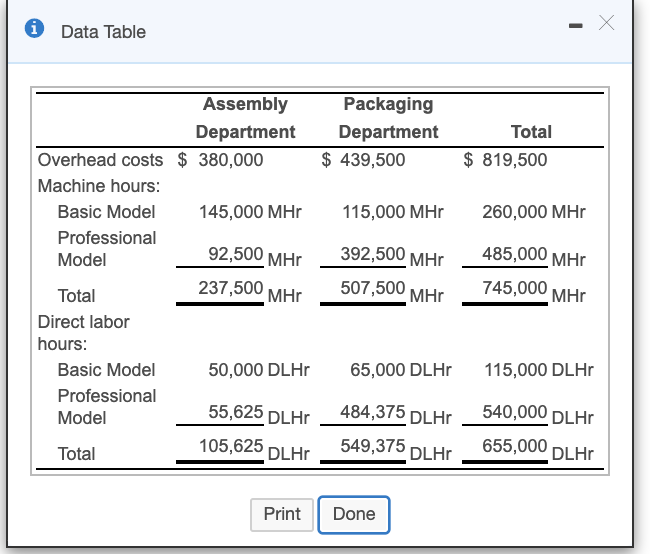Click the Done button
This screenshot has width=650, height=554.
tap(354, 514)
